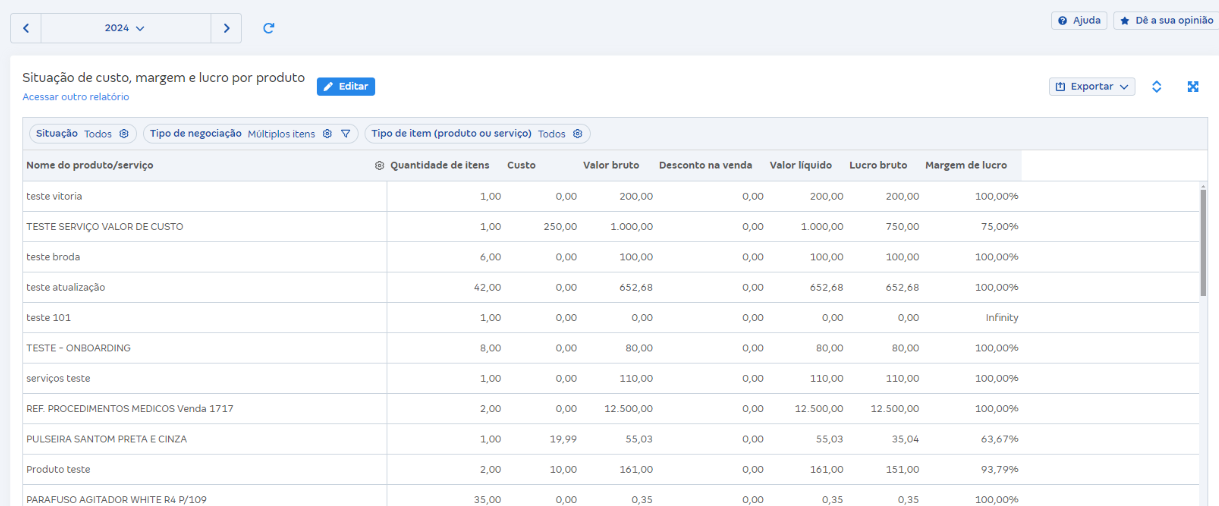Screen dimensions: 1219x506
Task: Open the 2024 year dropdown
Action: [x=125, y=28]
